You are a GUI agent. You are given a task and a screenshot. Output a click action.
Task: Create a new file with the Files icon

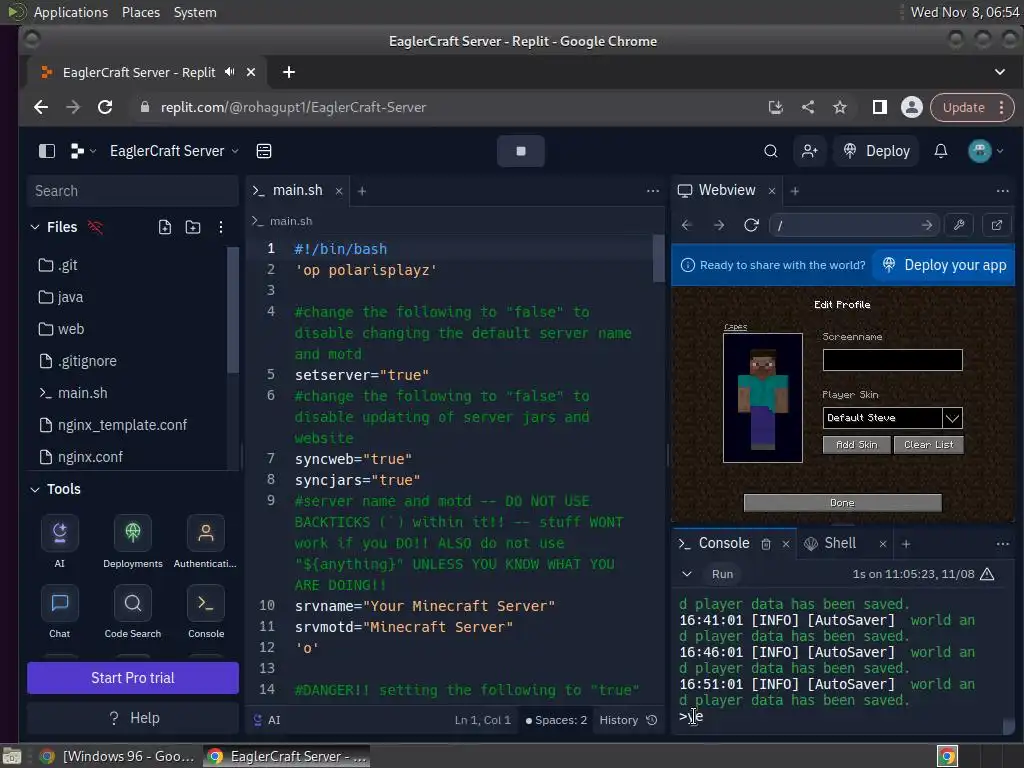[x=165, y=227]
